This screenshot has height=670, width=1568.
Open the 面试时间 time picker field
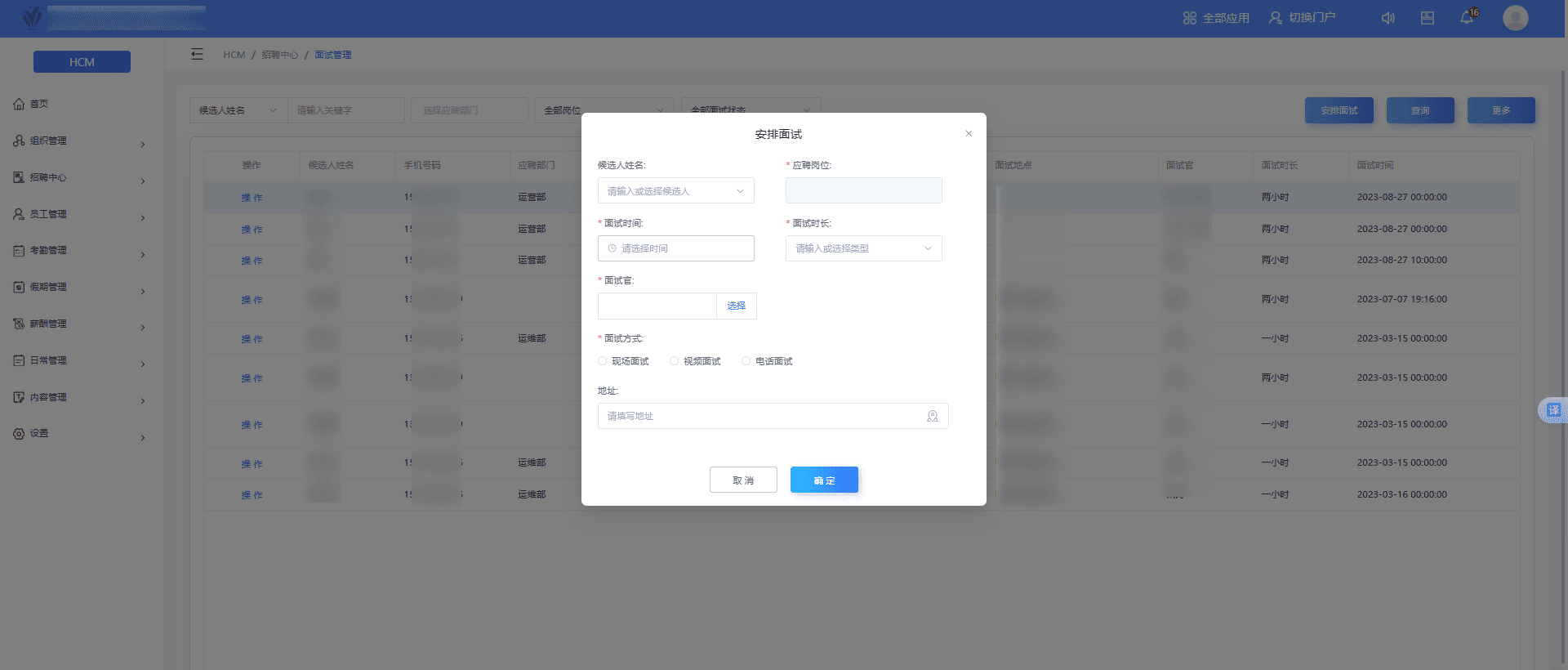pos(675,248)
